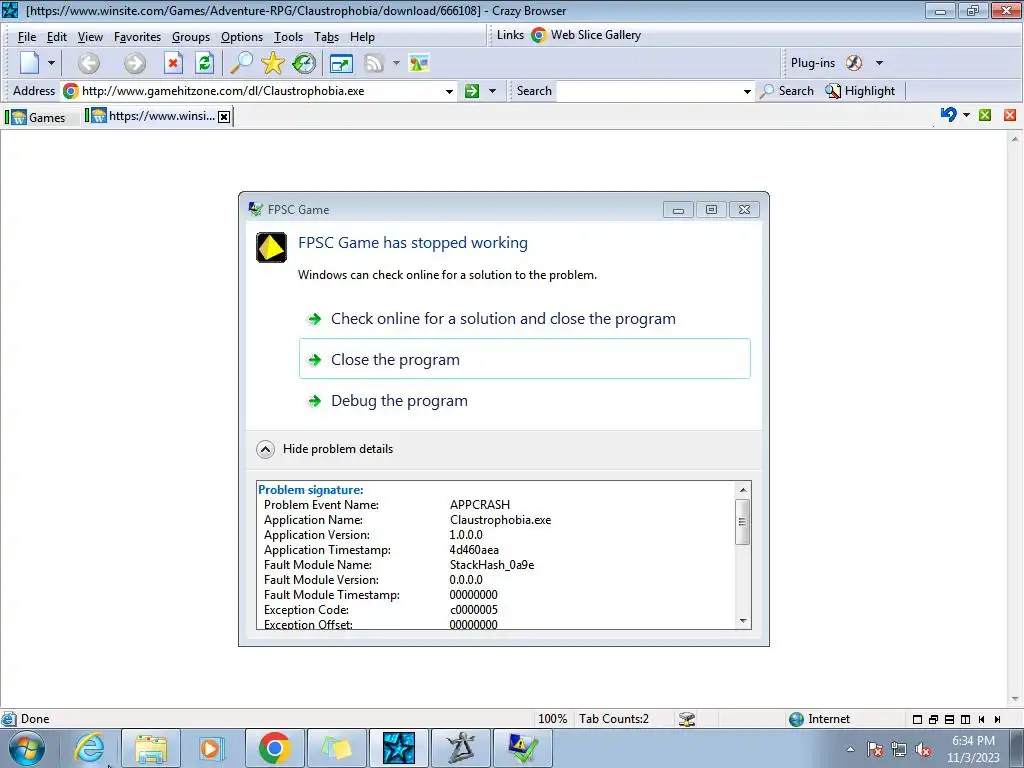Open Google Chrome from the taskbar
1024x768 pixels.
(x=274, y=748)
